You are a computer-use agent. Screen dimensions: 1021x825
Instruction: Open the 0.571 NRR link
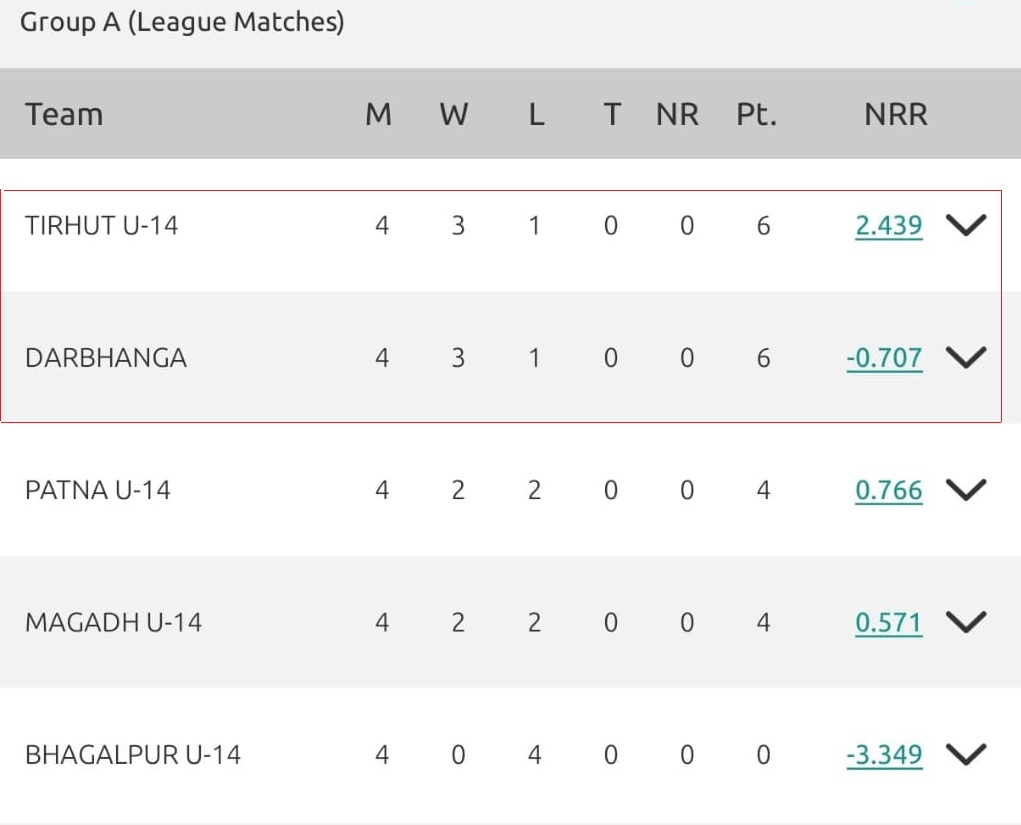(888, 623)
